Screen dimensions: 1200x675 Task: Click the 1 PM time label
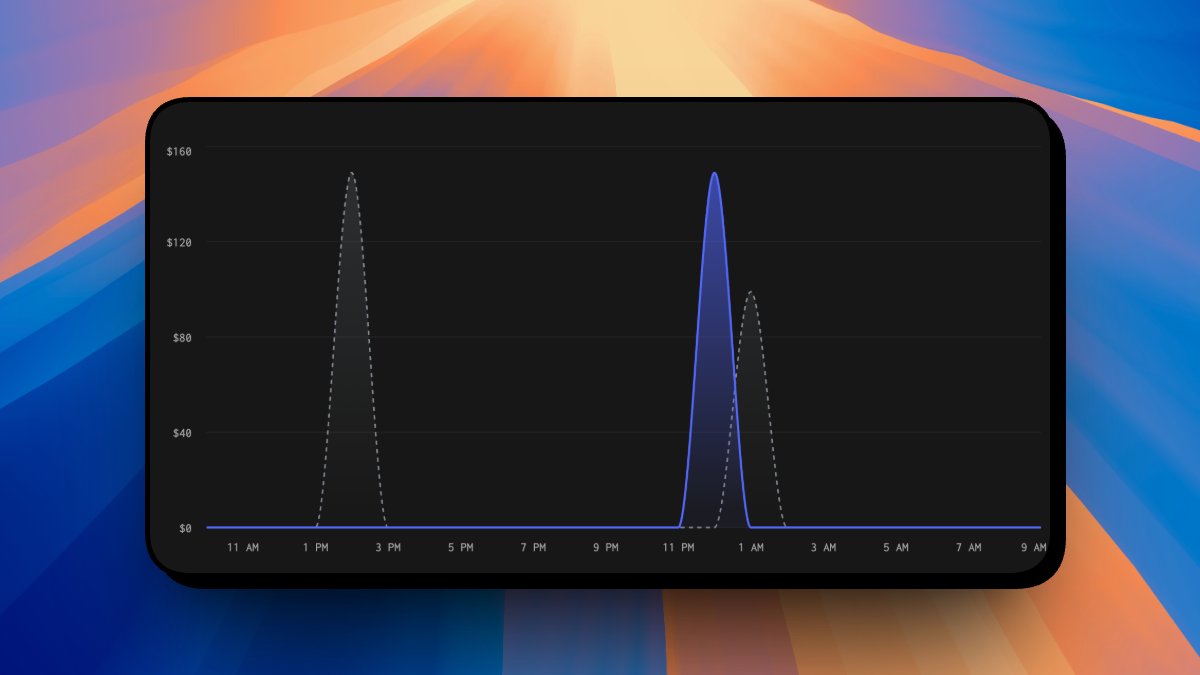316,547
